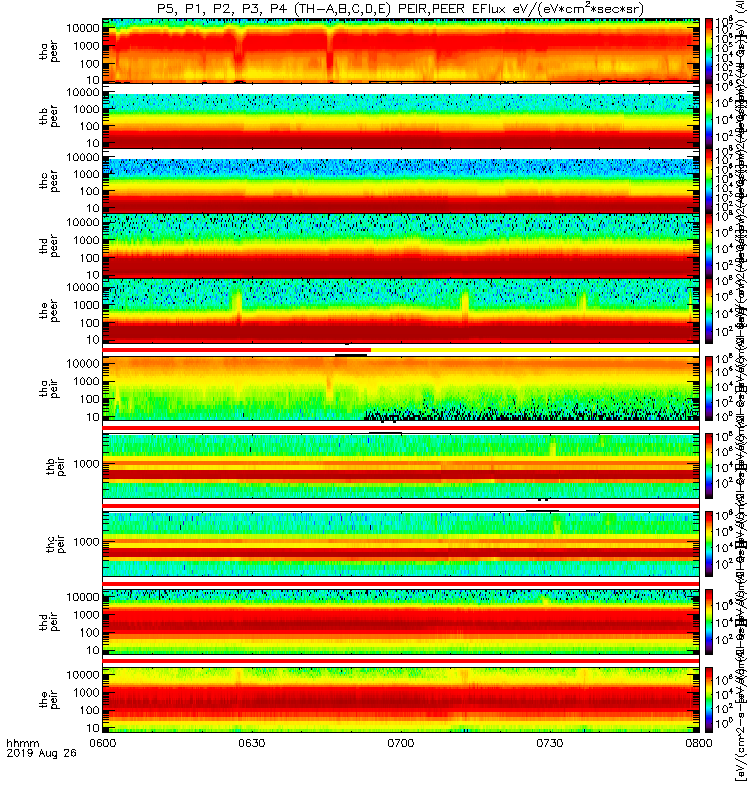Select the 'thd peir' panel label
The width and height of the screenshot is (750, 800).
pos(49,622)
